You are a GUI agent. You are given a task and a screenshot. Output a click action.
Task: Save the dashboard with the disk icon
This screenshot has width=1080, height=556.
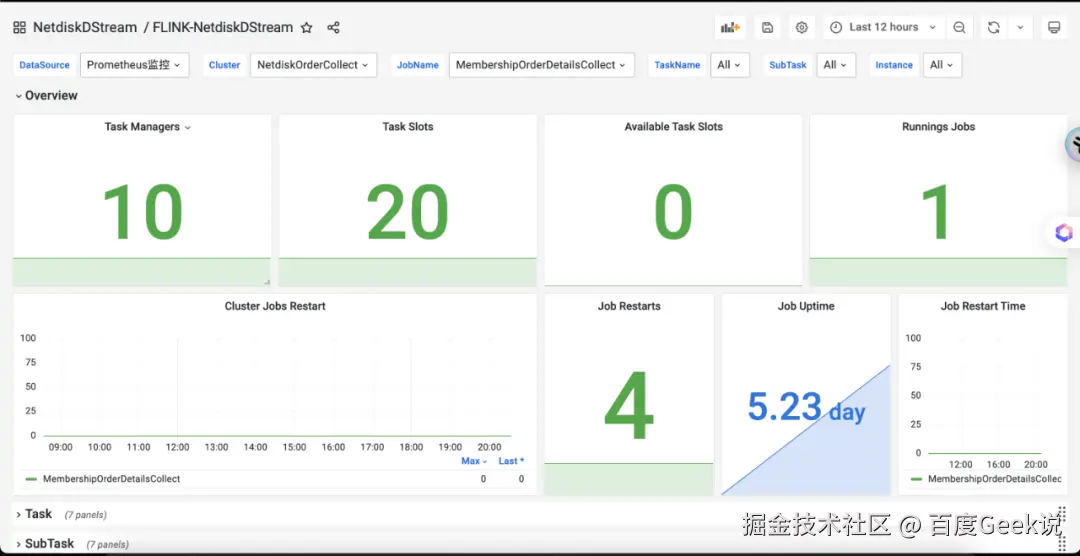point(767,28)
